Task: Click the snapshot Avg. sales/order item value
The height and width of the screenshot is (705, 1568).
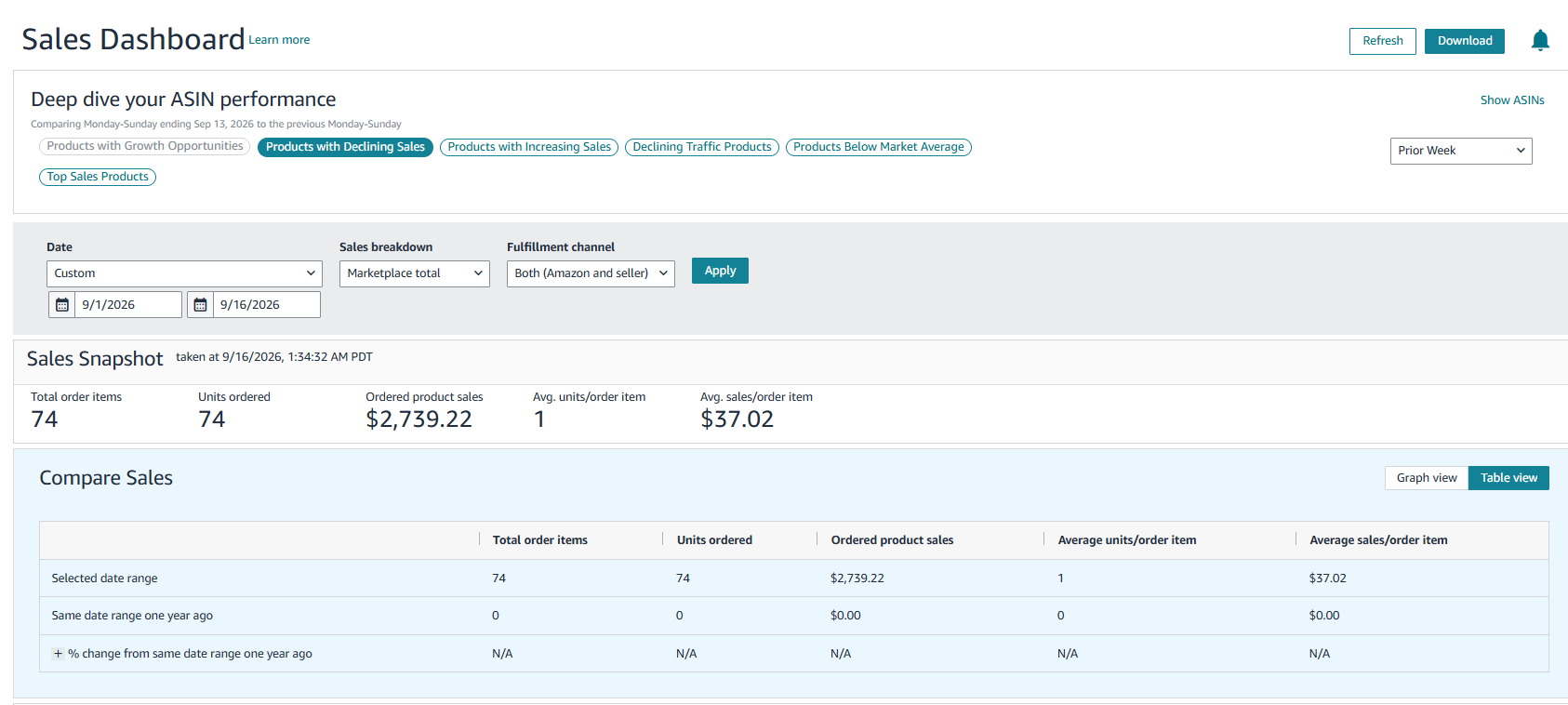Action: pyautogui.click(x=737, y=419)
